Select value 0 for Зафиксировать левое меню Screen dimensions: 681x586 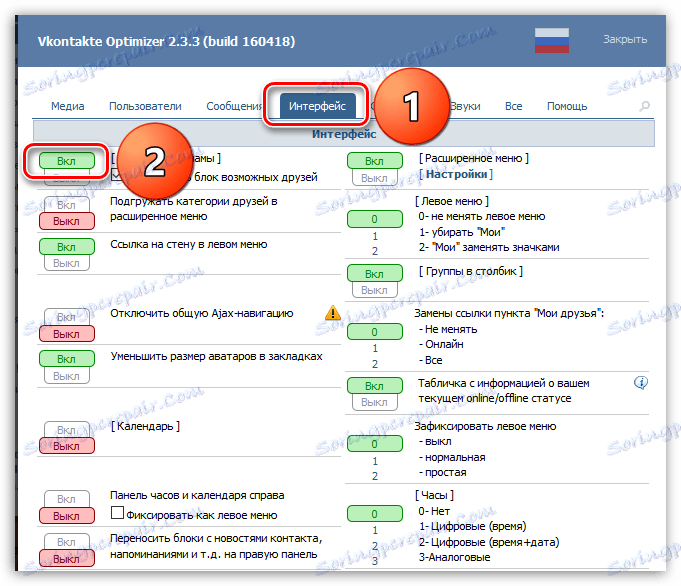[375, 444]
